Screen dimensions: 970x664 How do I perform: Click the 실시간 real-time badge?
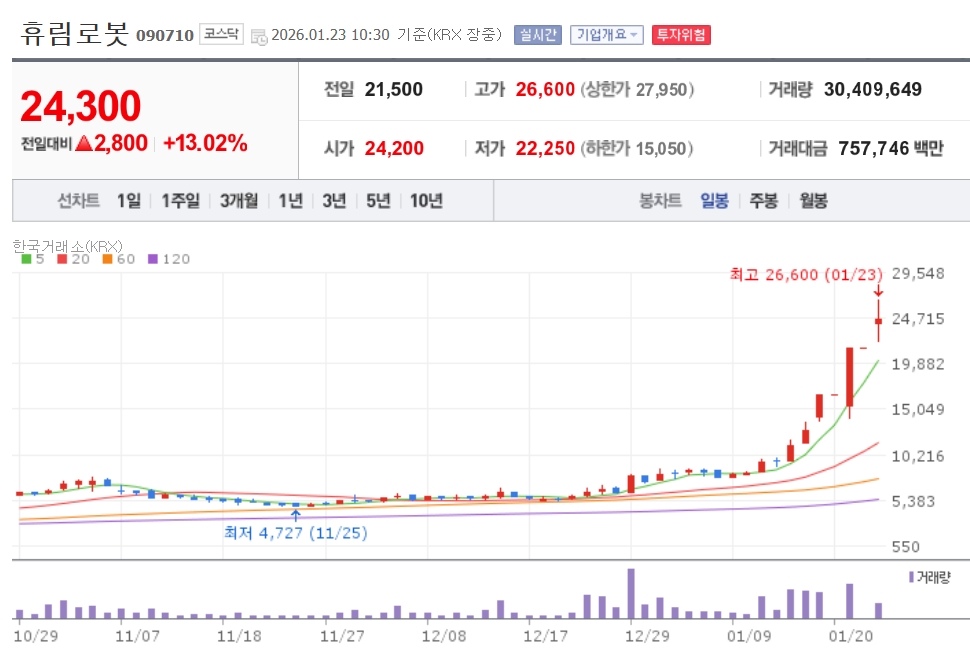point(538,35)
